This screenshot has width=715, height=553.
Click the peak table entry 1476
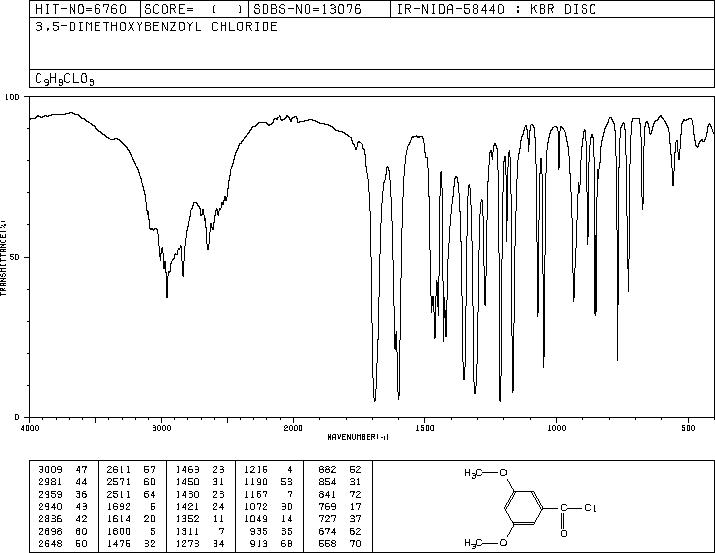tap(119, 543)
